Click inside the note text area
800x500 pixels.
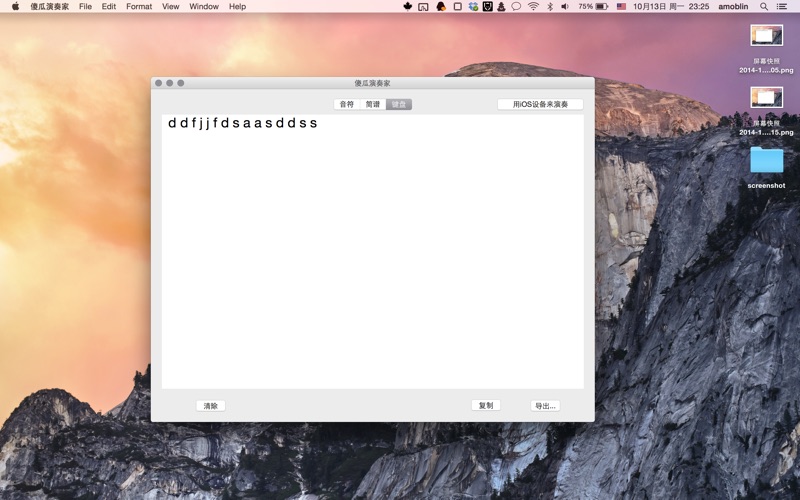tap(372, 250)
